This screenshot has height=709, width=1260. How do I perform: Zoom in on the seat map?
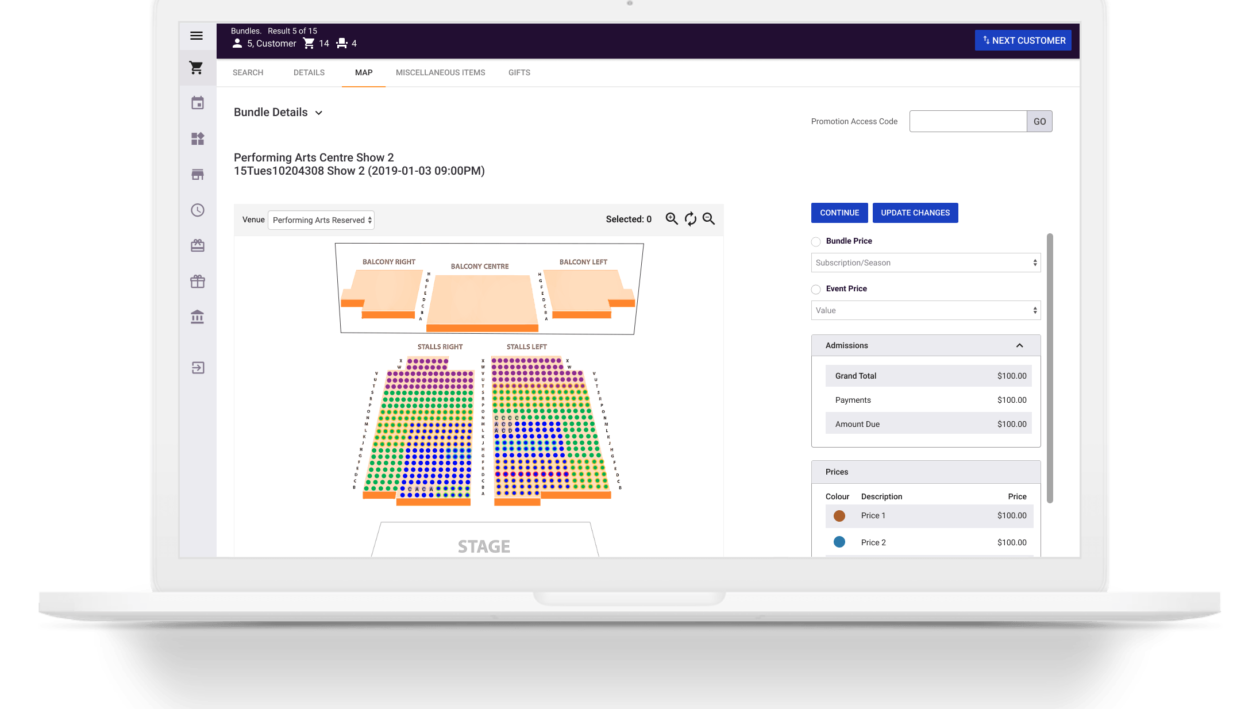[672, 219]
